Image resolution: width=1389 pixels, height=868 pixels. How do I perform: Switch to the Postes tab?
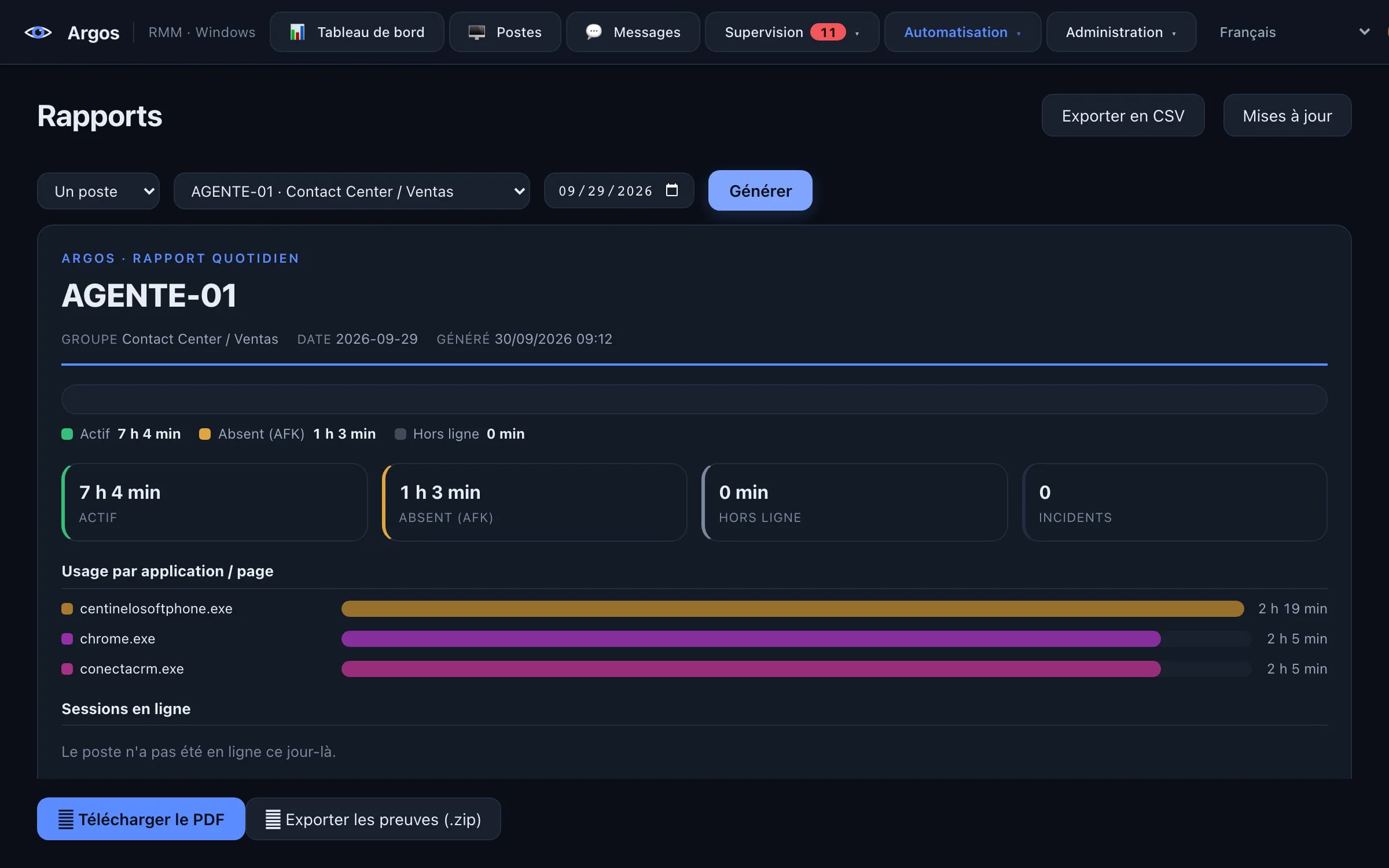(505, 32)
